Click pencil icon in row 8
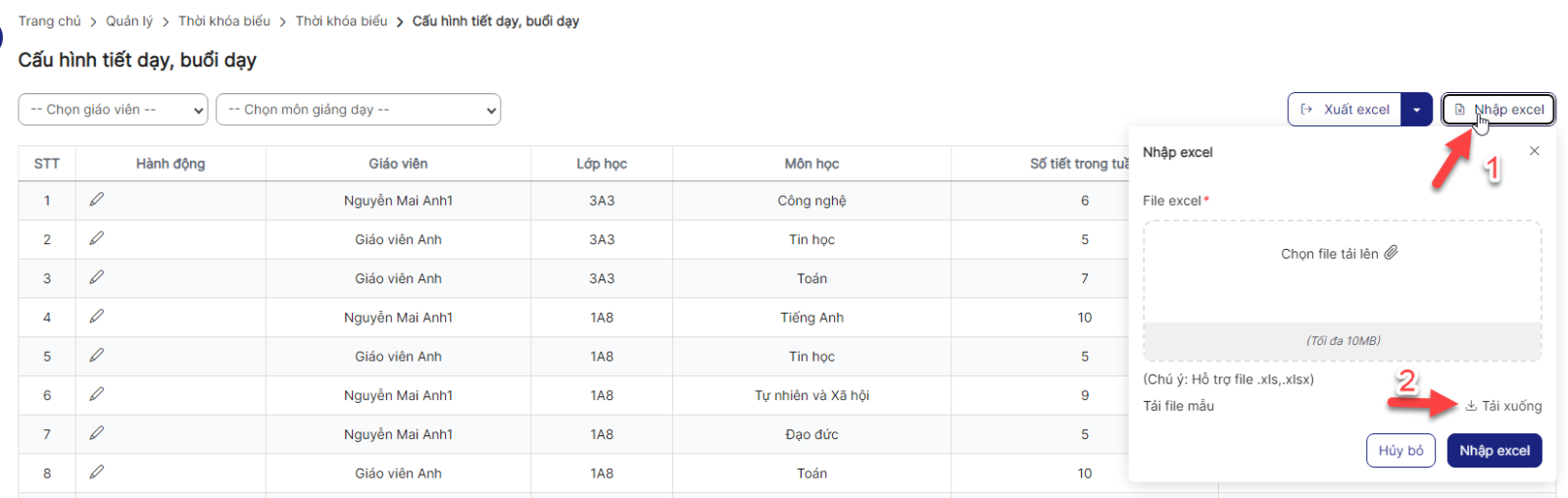1568x498 pixels. (x=96, y=473)
